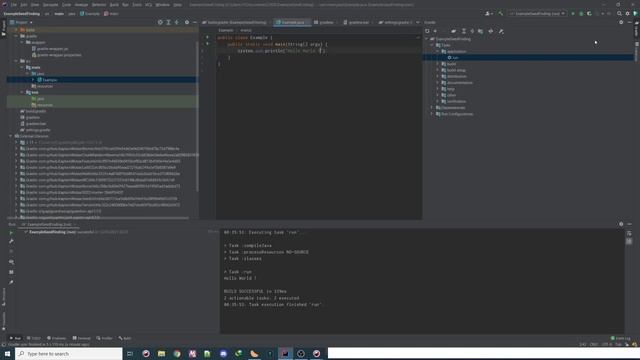640x360 pixels.
Task: Toggle the Structure tool window stripe button
Action: (x=4, y=297)
